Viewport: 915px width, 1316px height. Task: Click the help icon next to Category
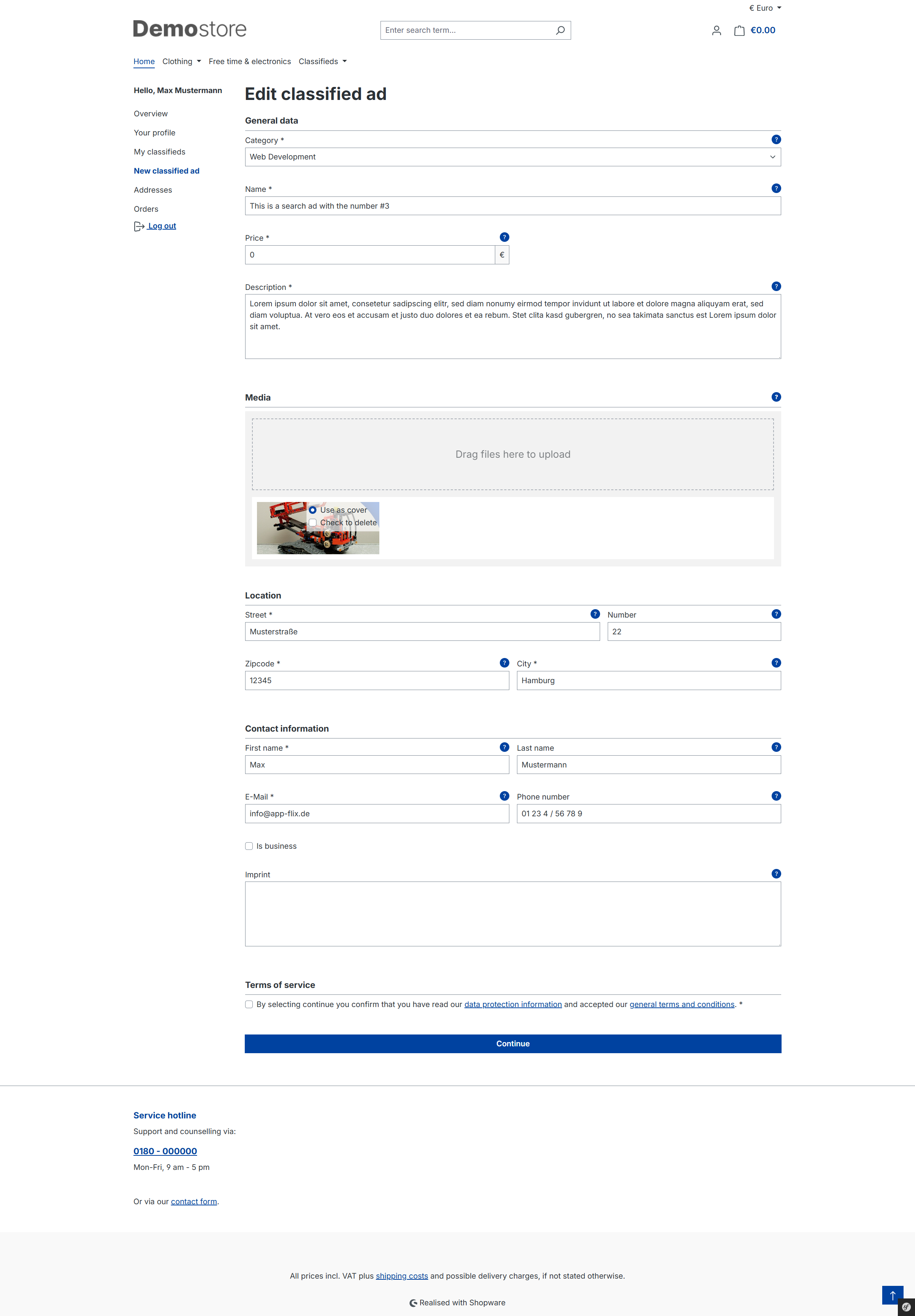(x=776, y=139)
